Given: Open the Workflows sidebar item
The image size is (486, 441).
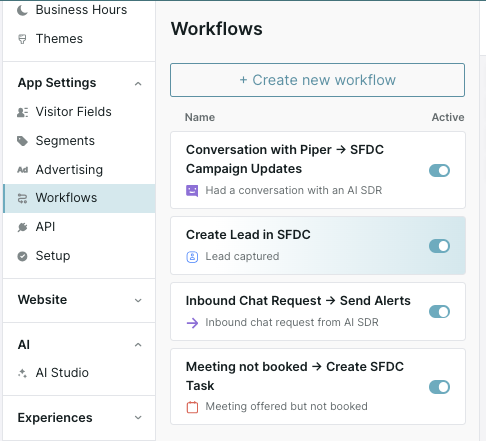Looking at the screenshot, I should coord(79,198).
